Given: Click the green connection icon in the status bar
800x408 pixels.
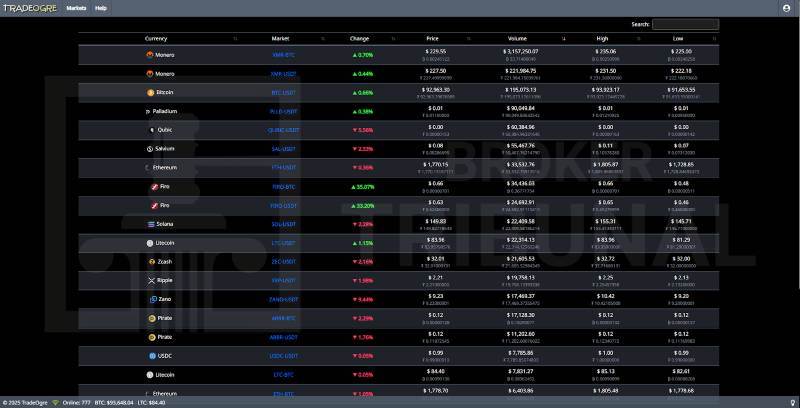Looking at the screenshot, I should [x=56, y=402].
